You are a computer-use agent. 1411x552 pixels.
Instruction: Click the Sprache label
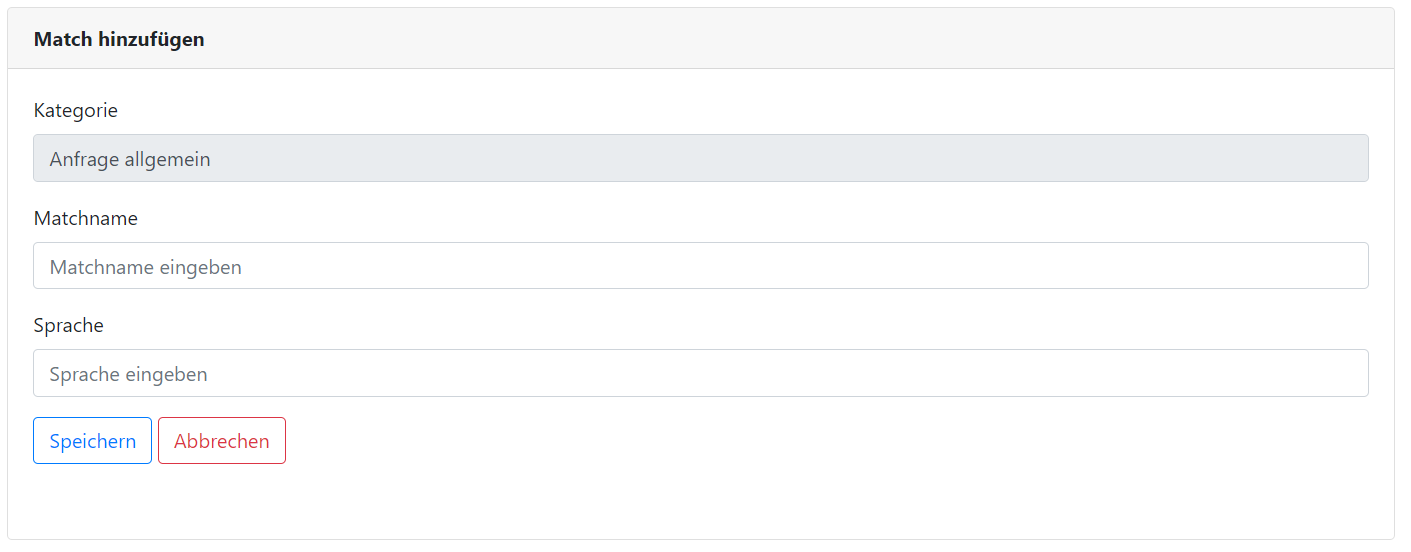[69, 325]
